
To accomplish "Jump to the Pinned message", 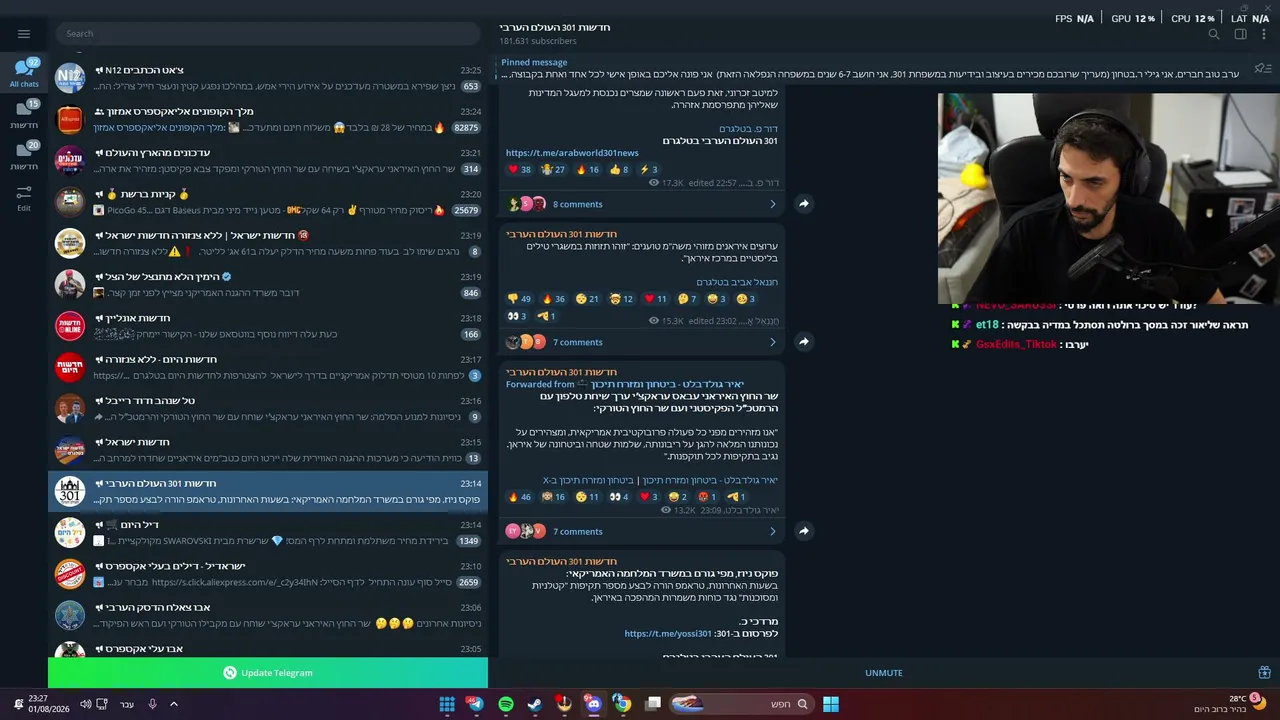I will click(x=870, y=68).
